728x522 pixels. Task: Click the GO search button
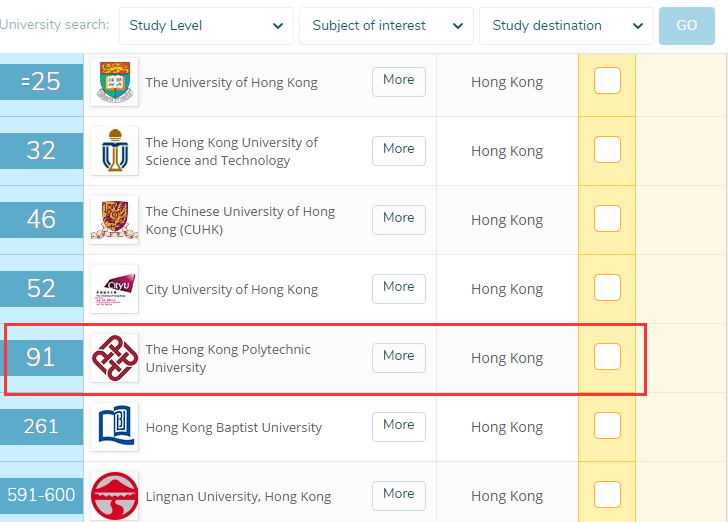coord(687,26)
